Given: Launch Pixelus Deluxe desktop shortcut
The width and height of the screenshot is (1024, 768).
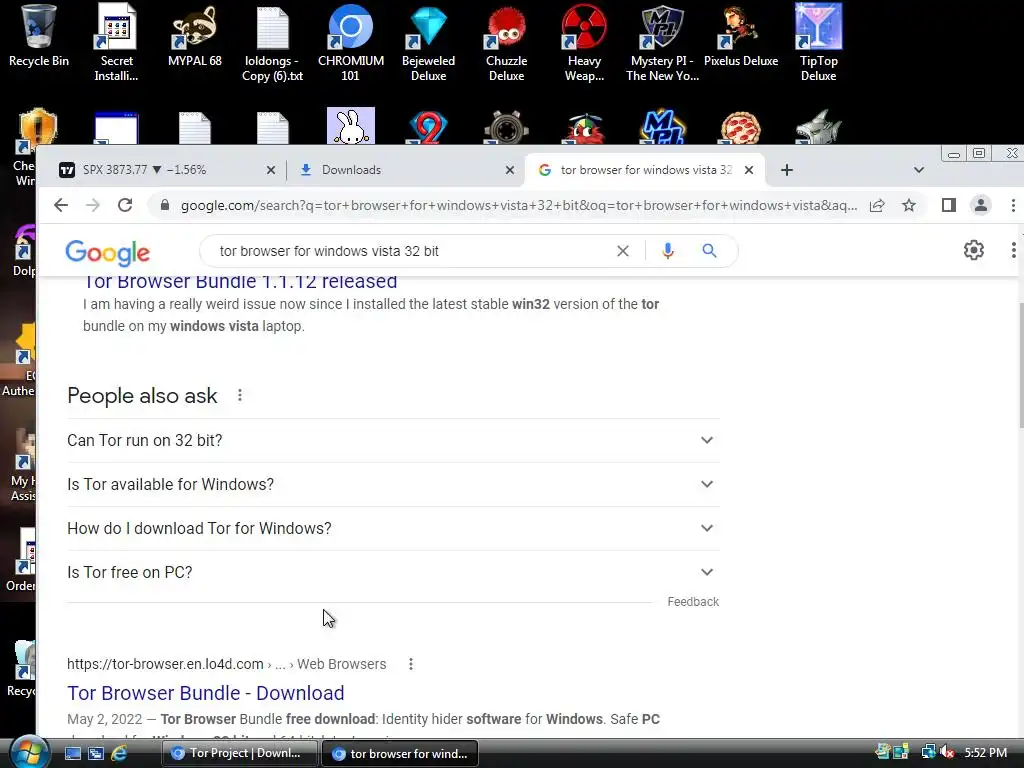Looking at the screenshot, I should point(741,36).
